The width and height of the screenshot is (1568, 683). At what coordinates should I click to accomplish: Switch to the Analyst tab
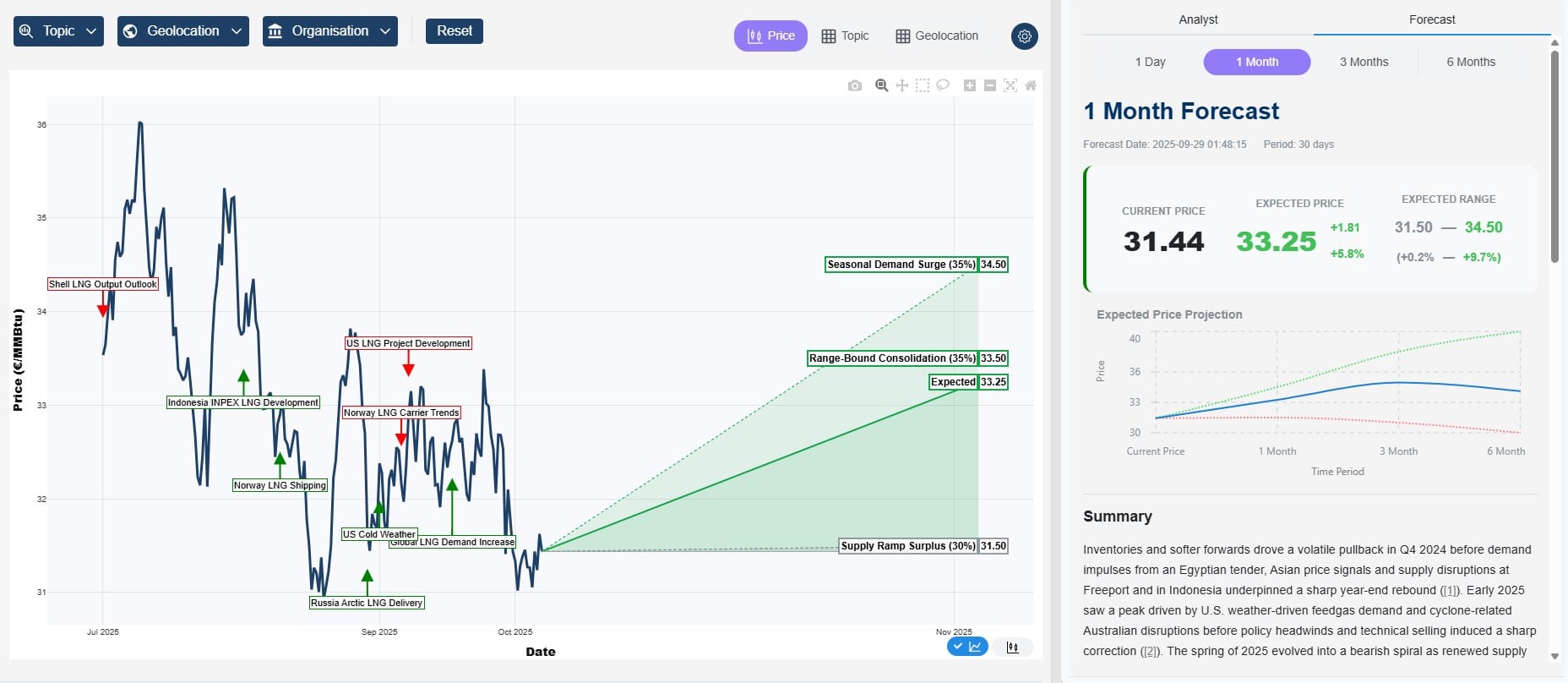point(1198,19)
